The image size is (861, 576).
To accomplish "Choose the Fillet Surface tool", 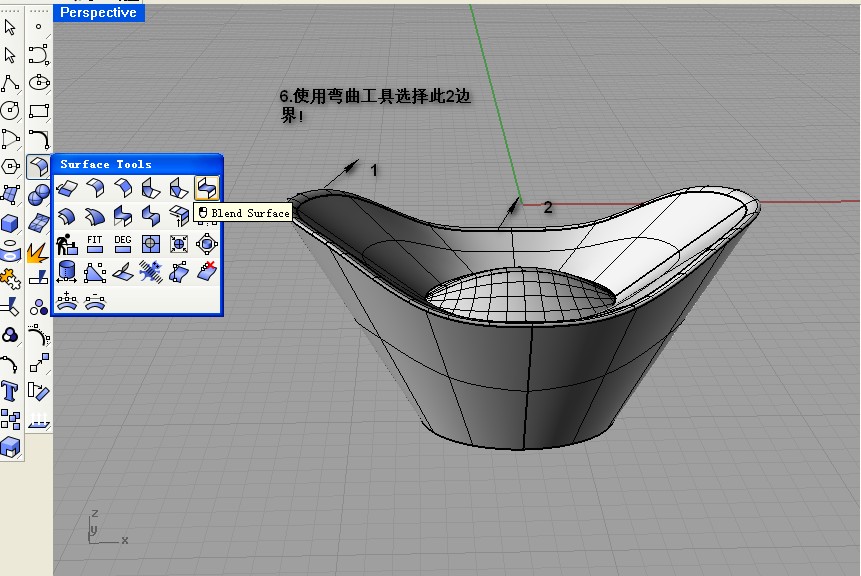I will [95, 188].
